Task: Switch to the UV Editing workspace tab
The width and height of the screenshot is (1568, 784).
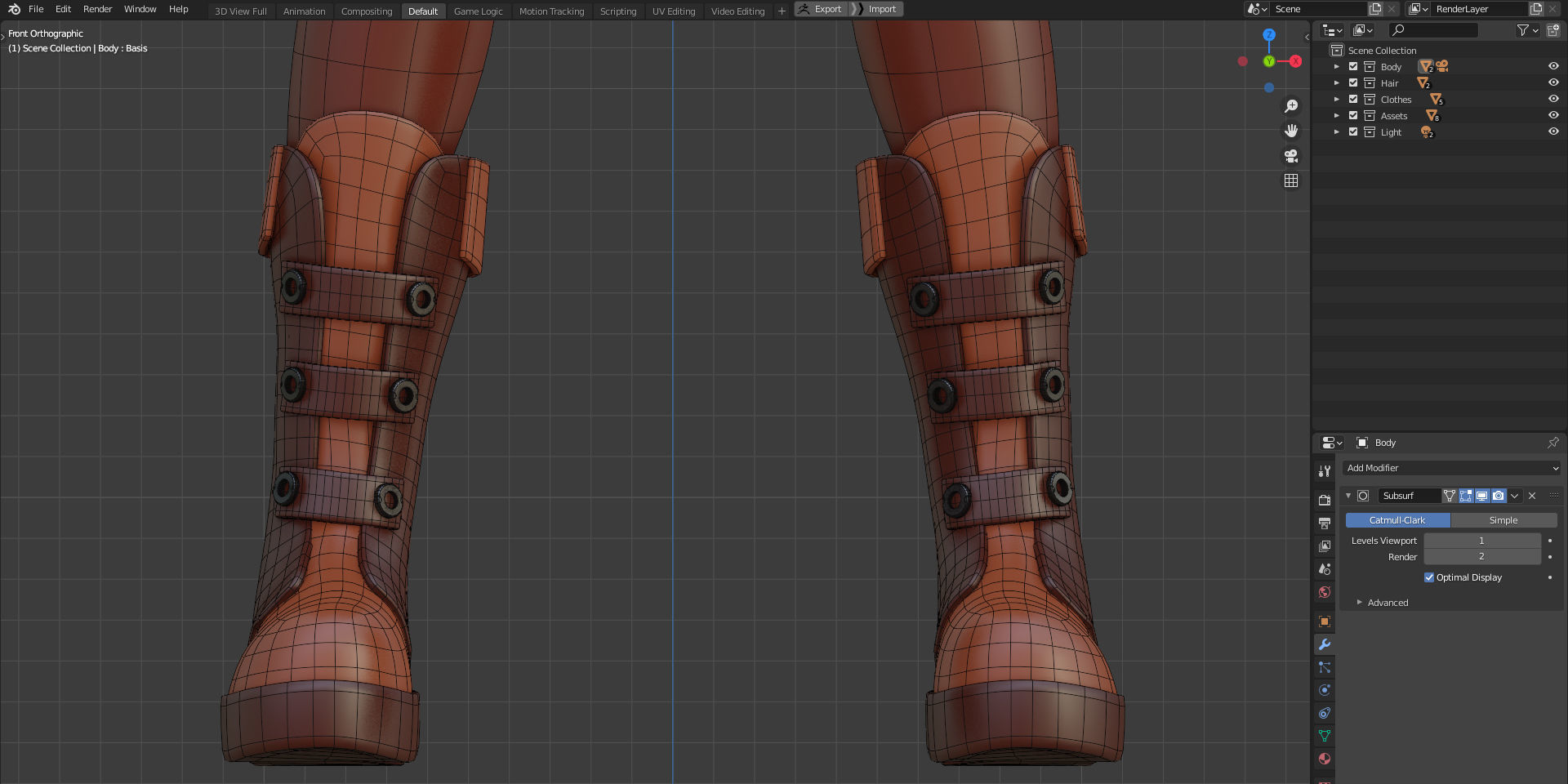Action: tap(673, 11)
